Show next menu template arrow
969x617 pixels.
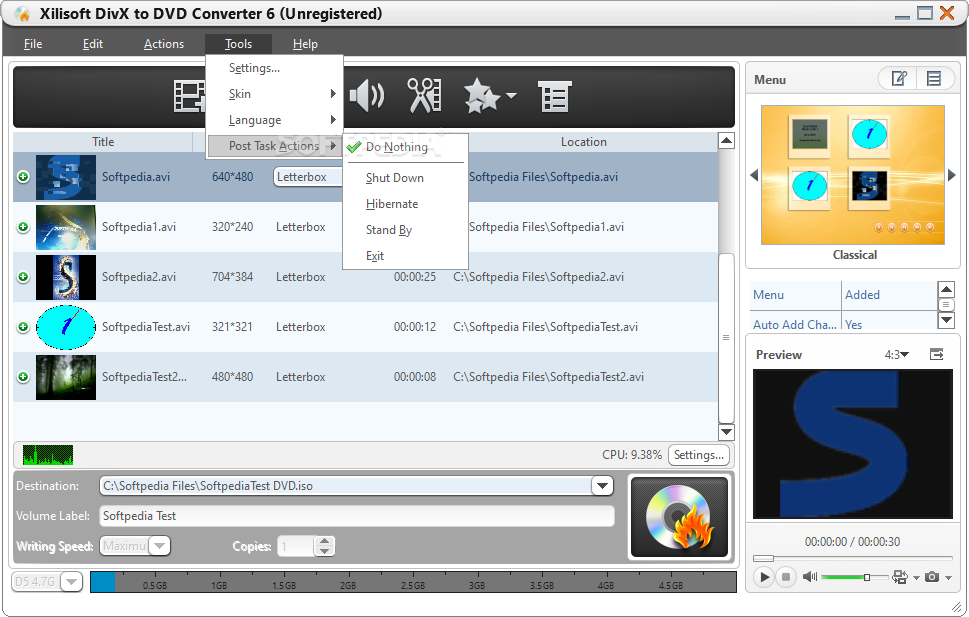[x=952, y=175]
